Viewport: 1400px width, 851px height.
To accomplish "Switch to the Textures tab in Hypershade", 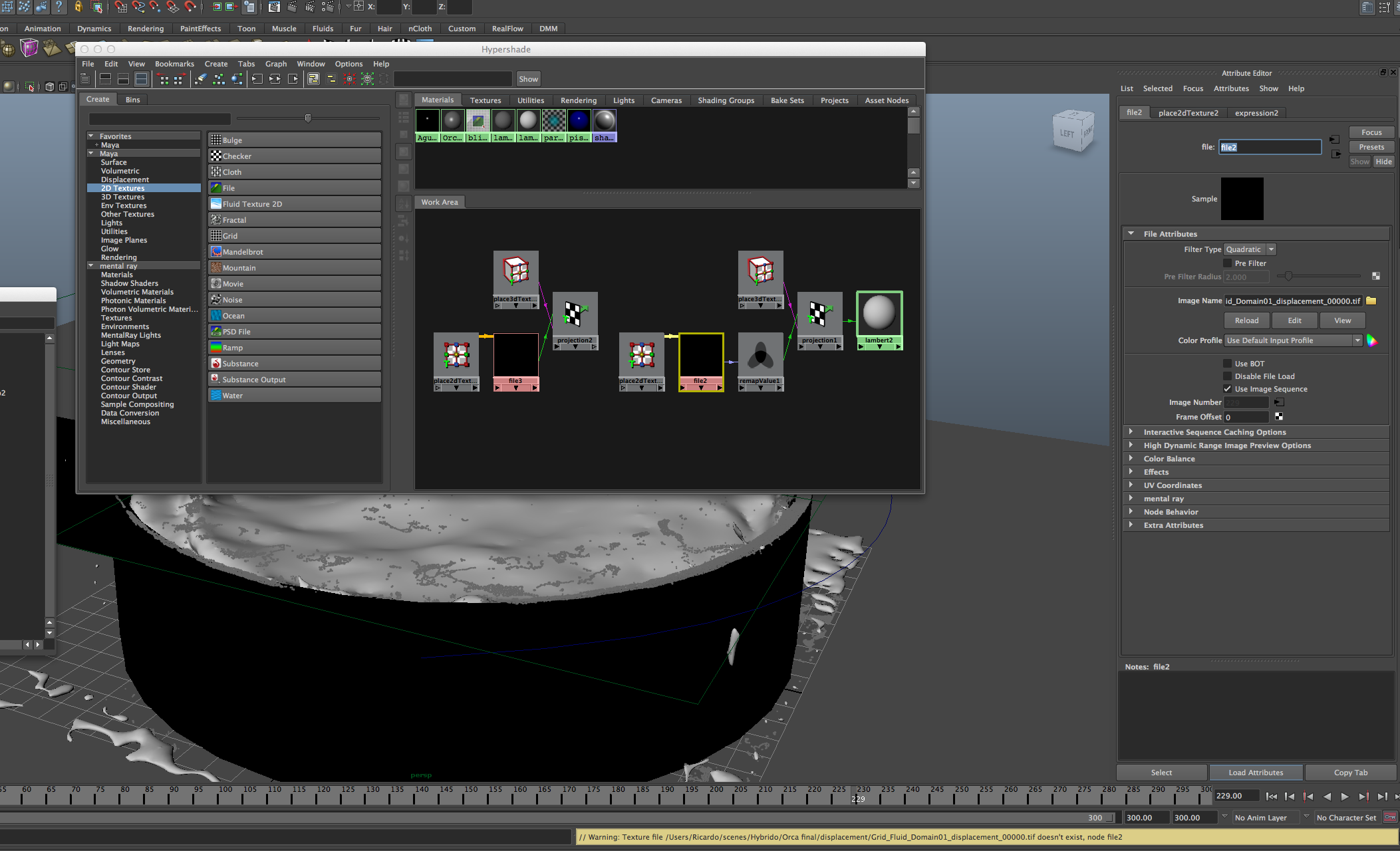I will [x=486, y=100].
